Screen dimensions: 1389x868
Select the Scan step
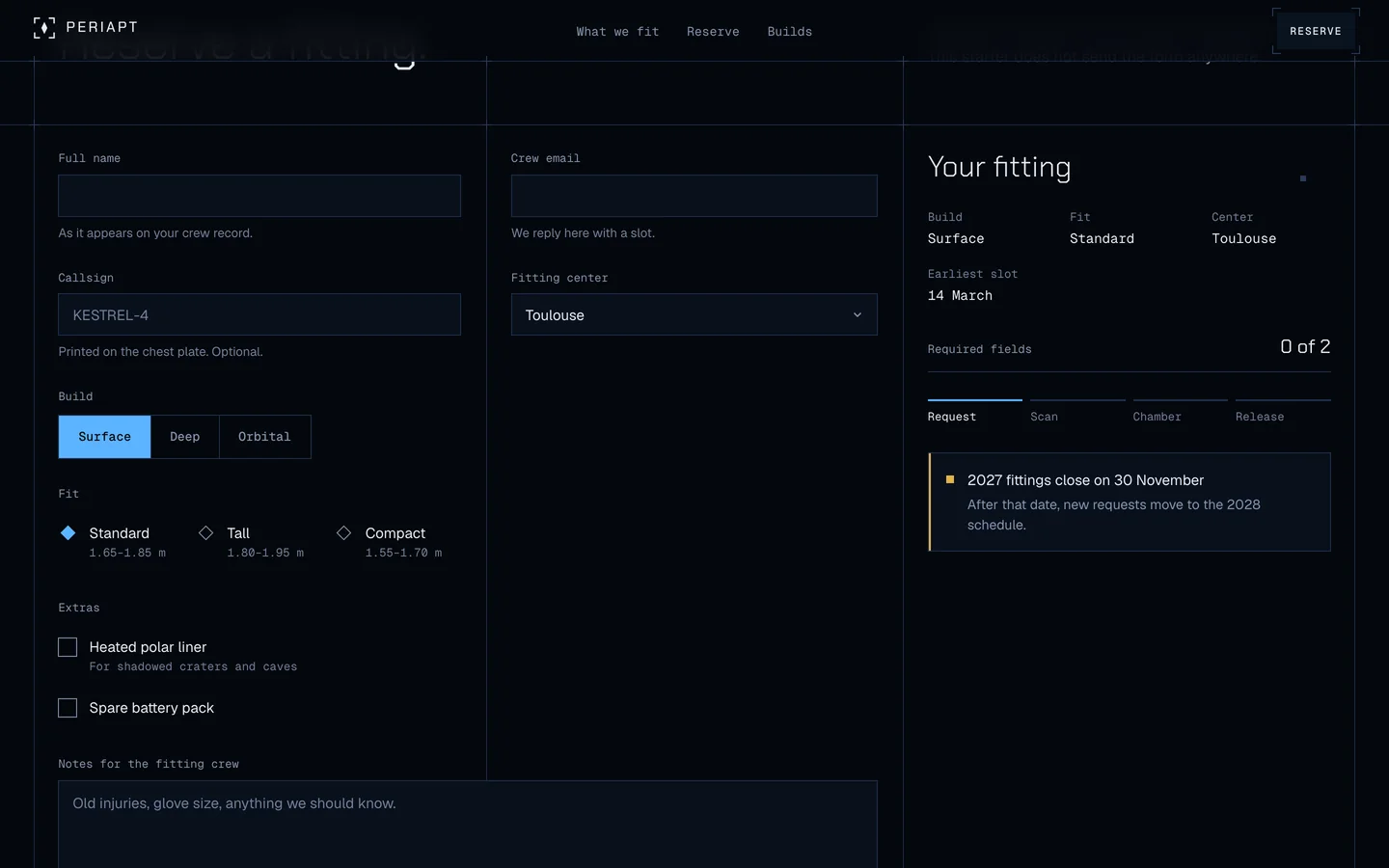pyautogui.click(x=1077, y=412)
